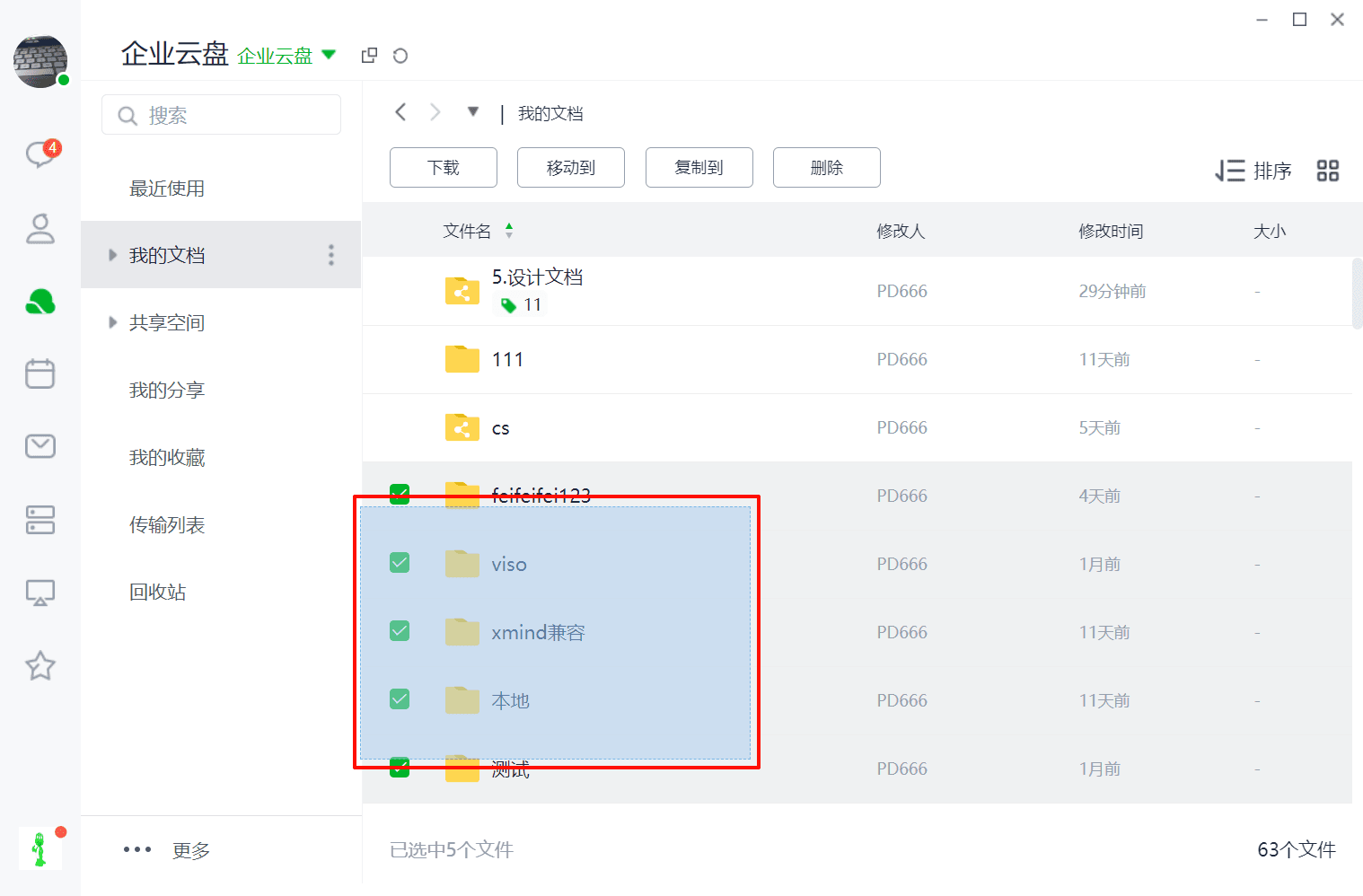Click the 5.设计文档 shared folder icon
Image resolution: width=1363 pixels, height=896 pixels.
462,291
